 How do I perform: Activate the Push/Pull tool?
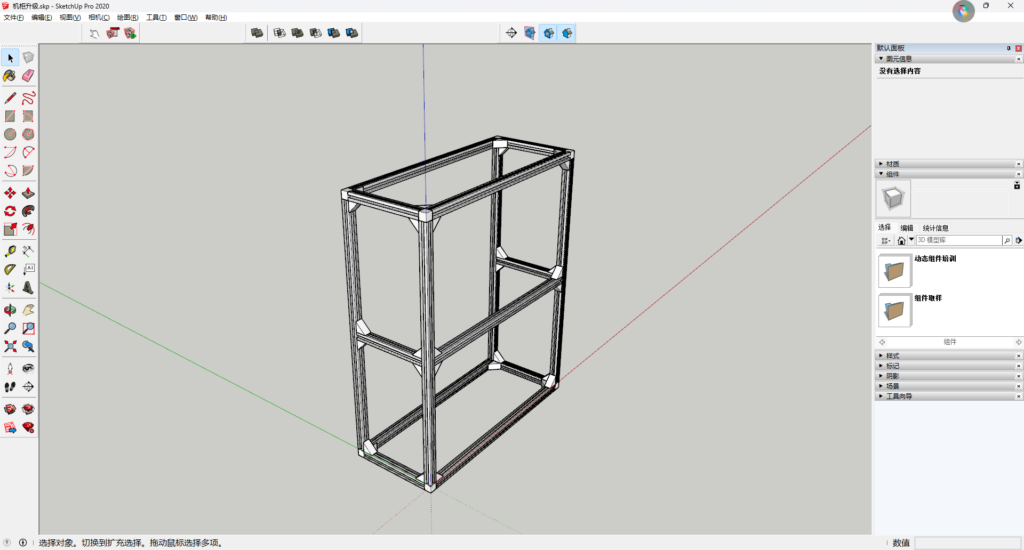pyautogui.click(x=28, y=193)
